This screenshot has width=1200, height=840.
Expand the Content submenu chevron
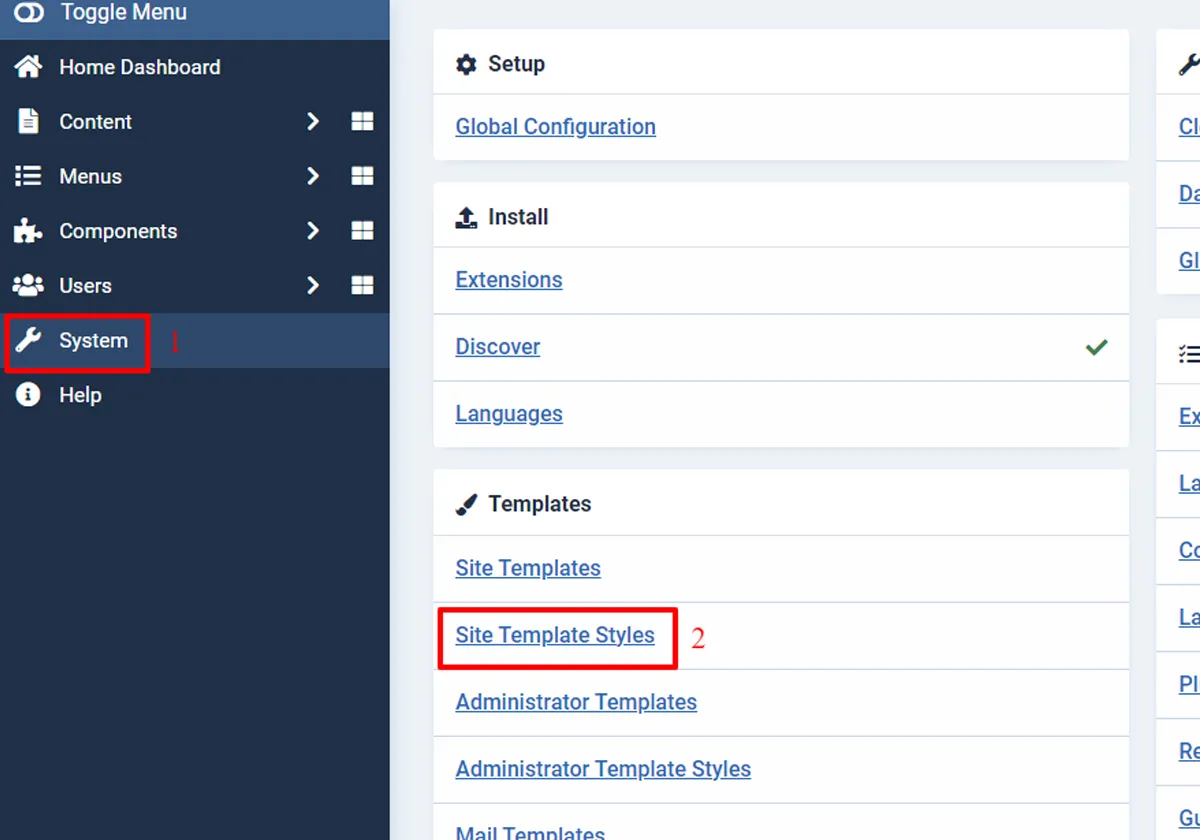pos(313,122)
